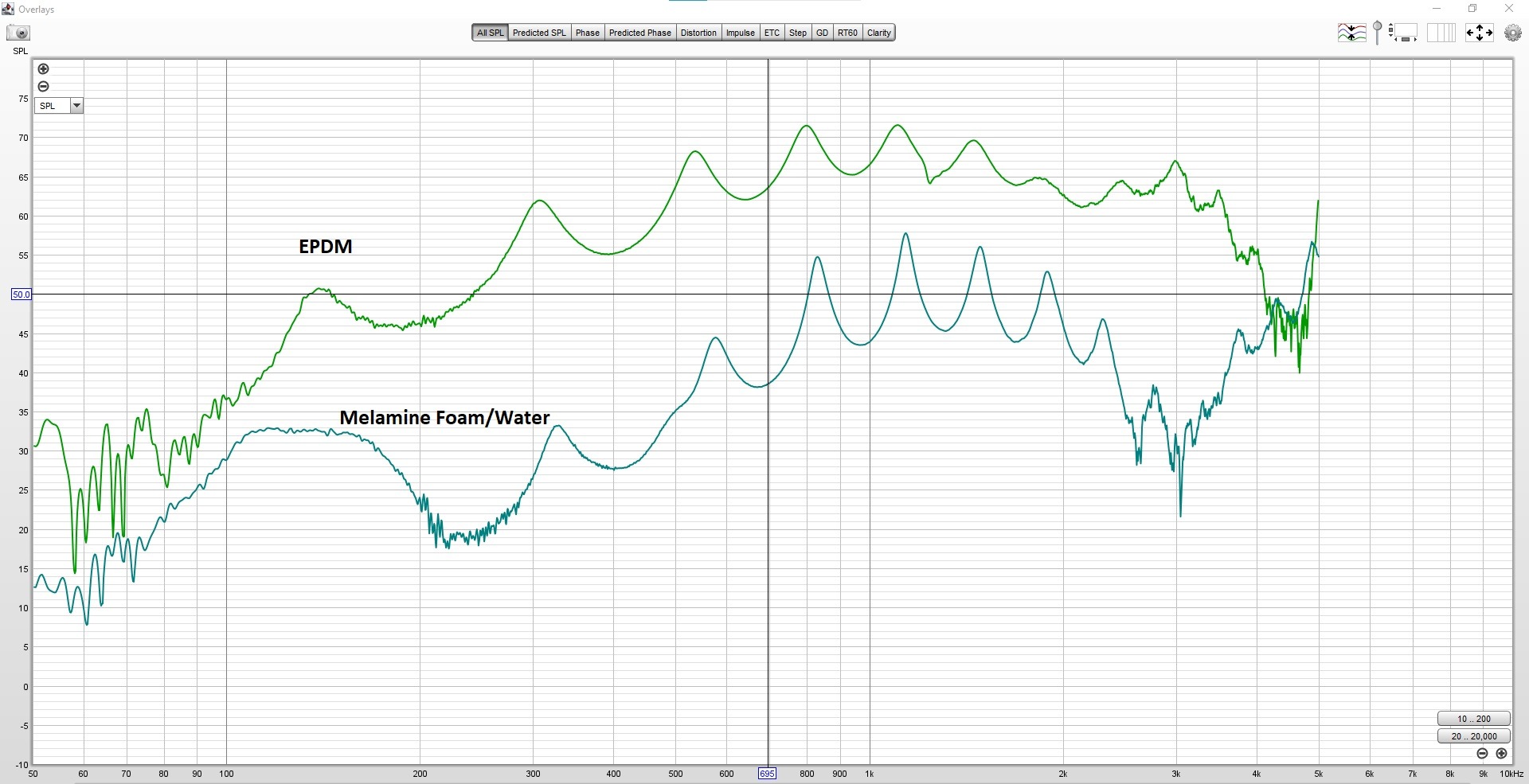Image resolution: width=1529 pixels, height=784 pixels.
Task: Click the Melamine Foam/Water trace label
Action: [x=444, y=418]
